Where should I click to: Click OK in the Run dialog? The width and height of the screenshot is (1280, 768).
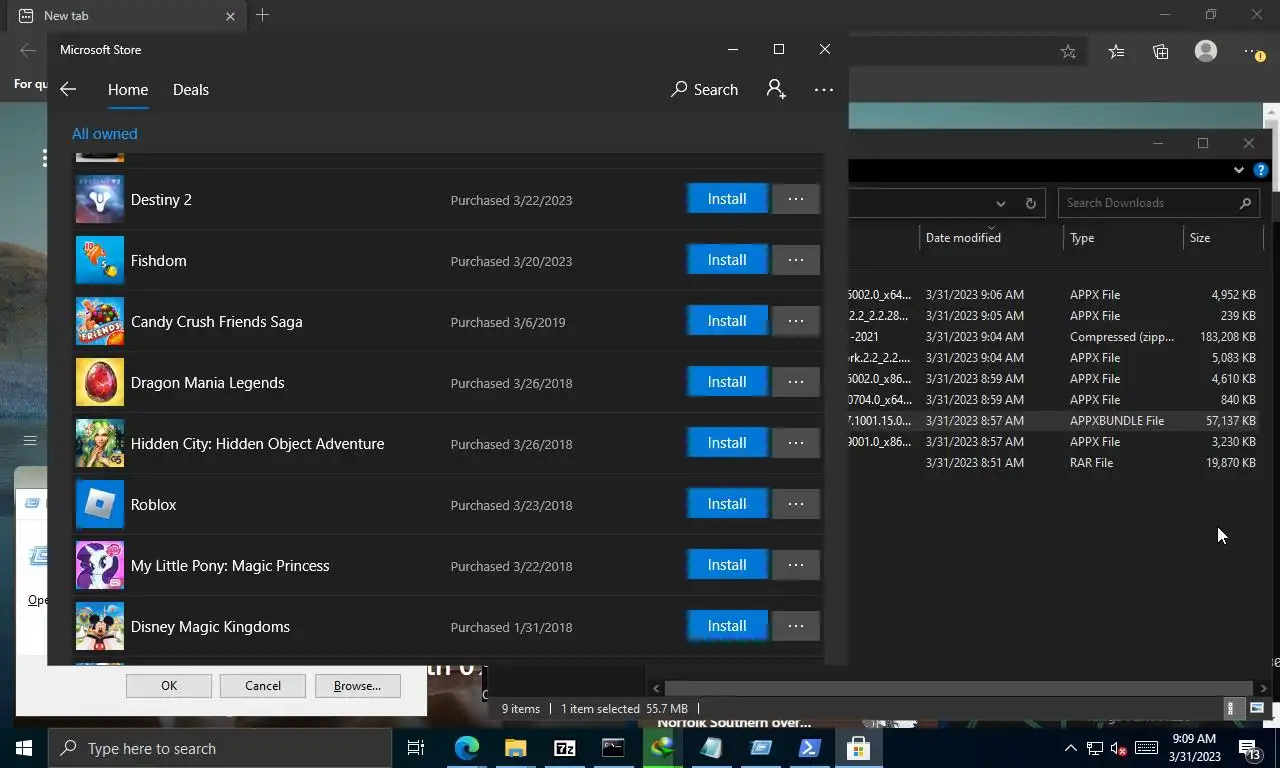(x=169, y=686)
